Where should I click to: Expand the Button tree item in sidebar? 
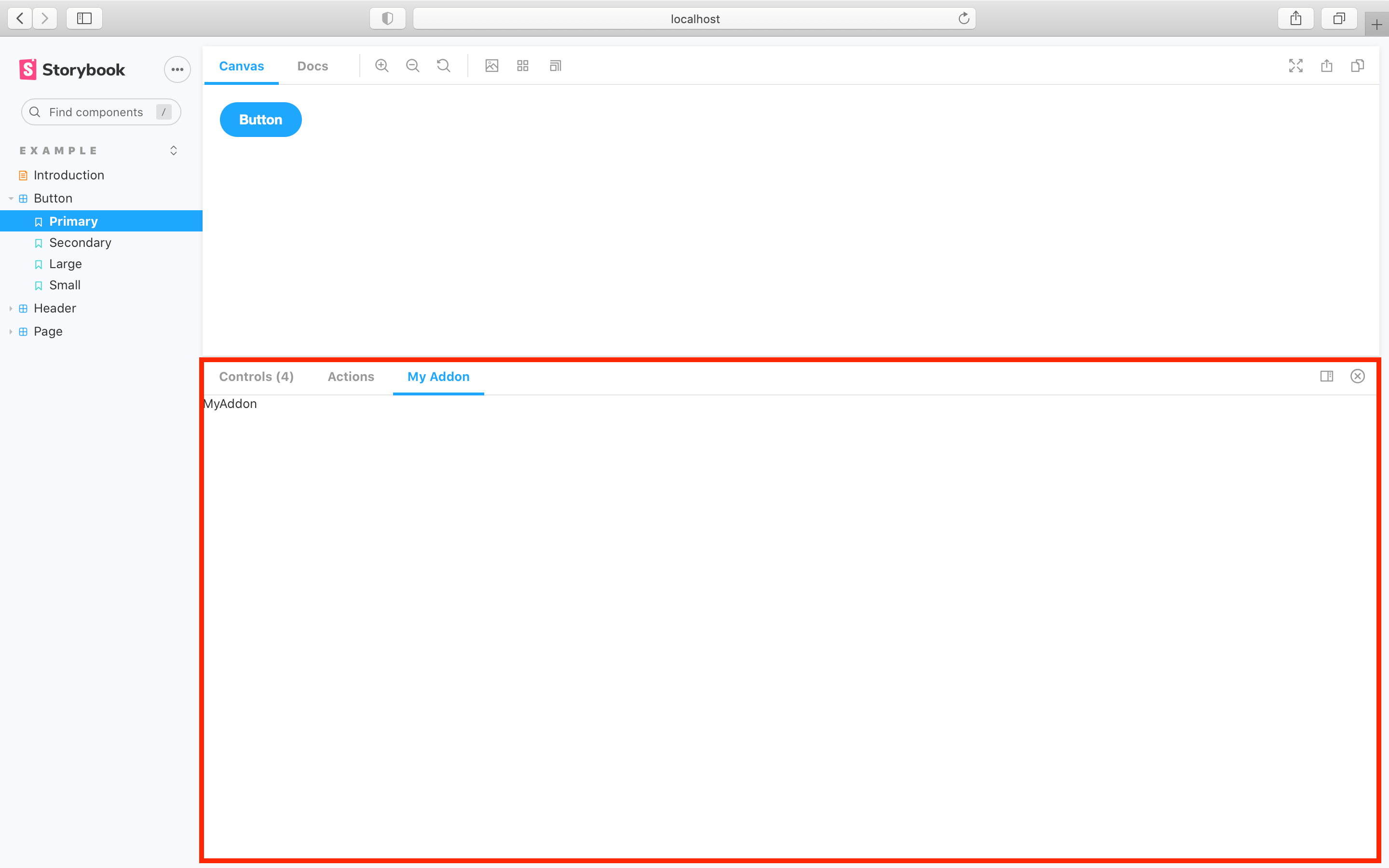10,197
